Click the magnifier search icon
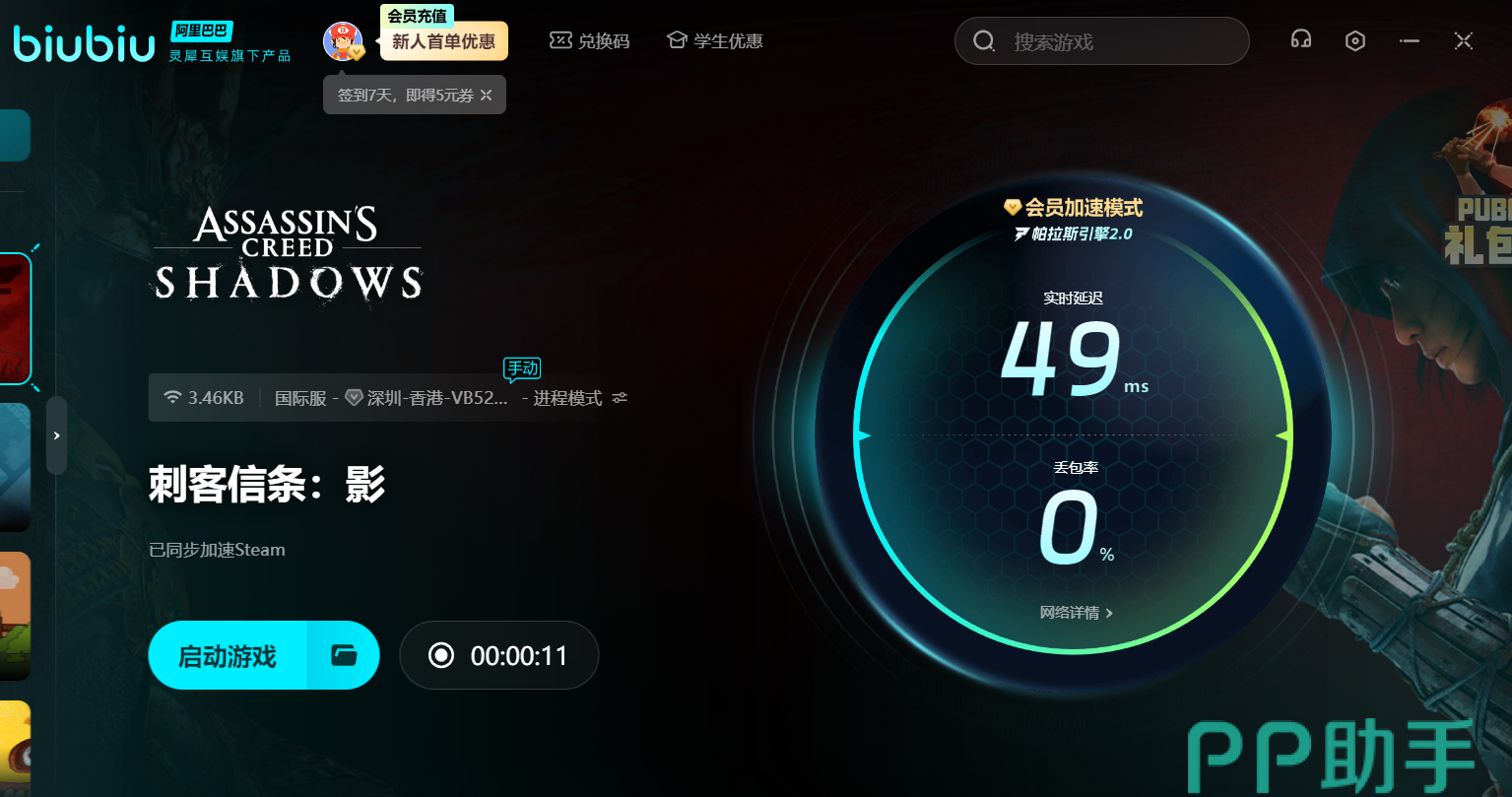Screen dimensions: 1512x797 [983, 41]
